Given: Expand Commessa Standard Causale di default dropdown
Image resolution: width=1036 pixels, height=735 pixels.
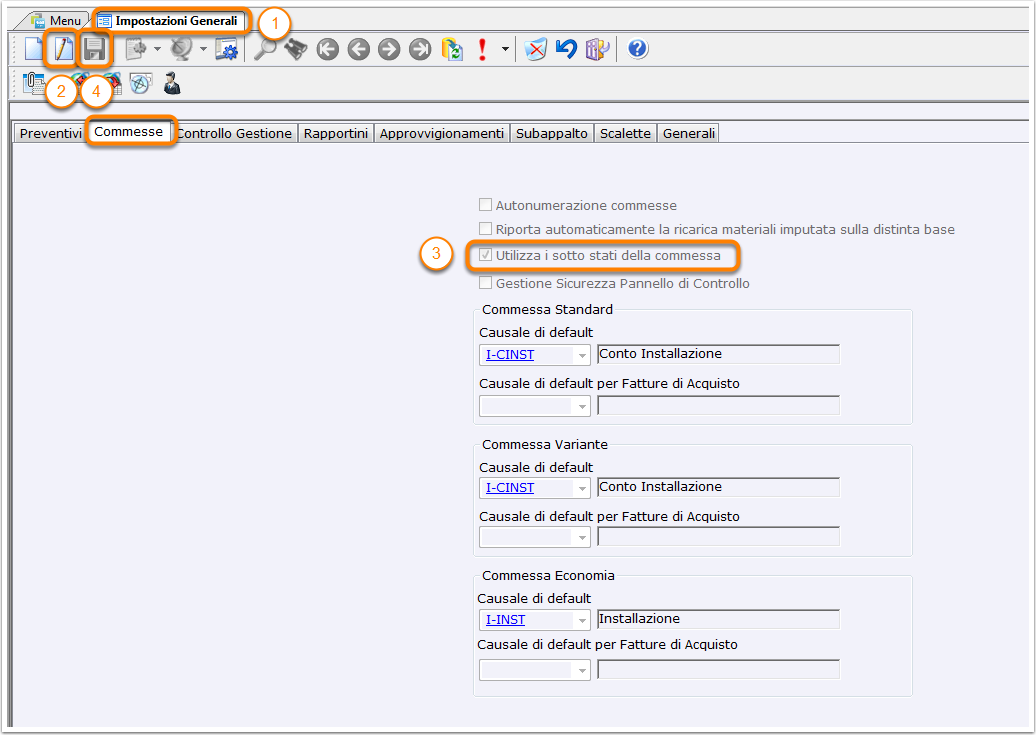Looking at the screenshot, I should pos(581,355).
